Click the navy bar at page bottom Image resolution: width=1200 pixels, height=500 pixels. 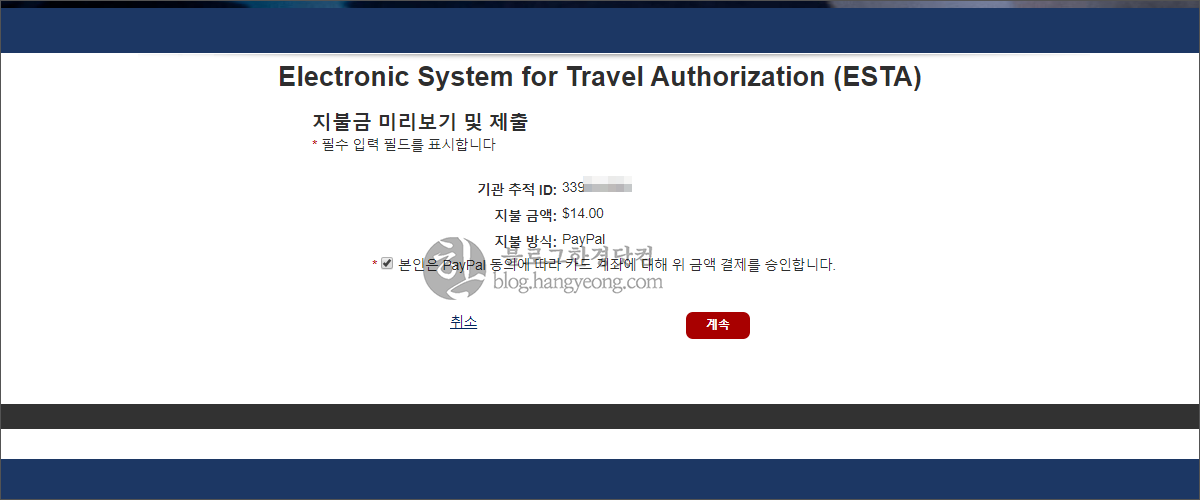tap(600, 479)
